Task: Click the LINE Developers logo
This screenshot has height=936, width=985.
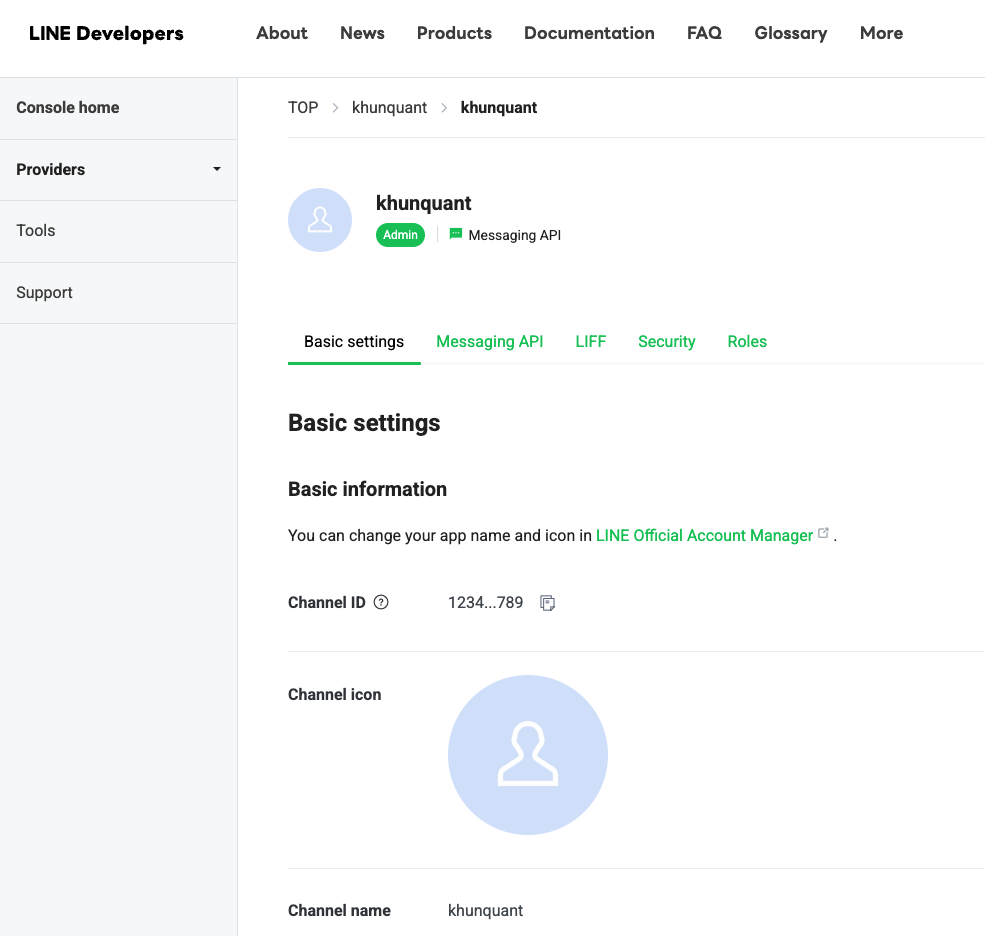Action: pos(106,33)
